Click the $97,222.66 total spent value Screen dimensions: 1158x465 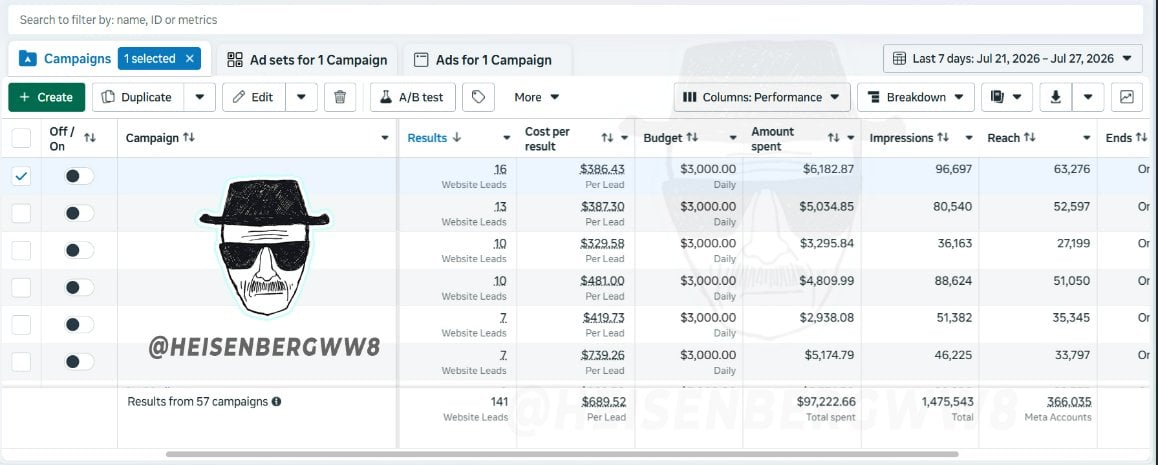click(x=826, y=402)
